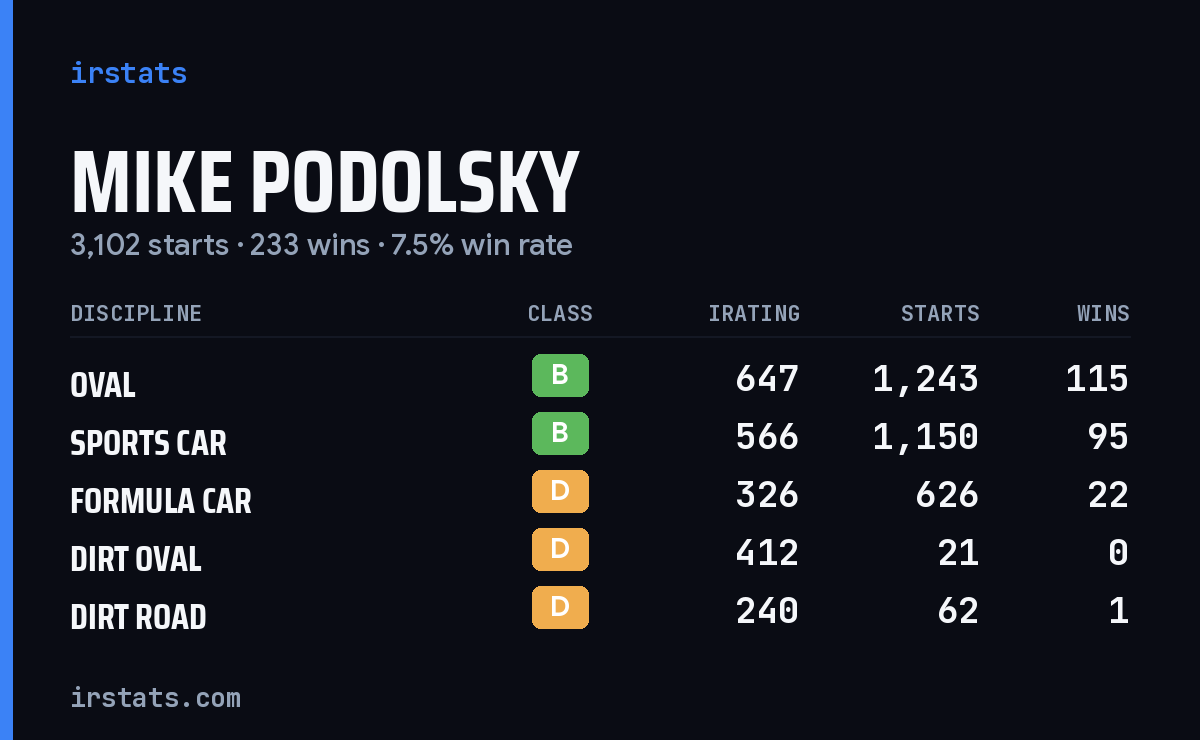The width and height of the screenshot is (1200, 740).
Task: Click the summary line showing 3,102 starts
Action: pyautogui.click(x=321, y=245)
